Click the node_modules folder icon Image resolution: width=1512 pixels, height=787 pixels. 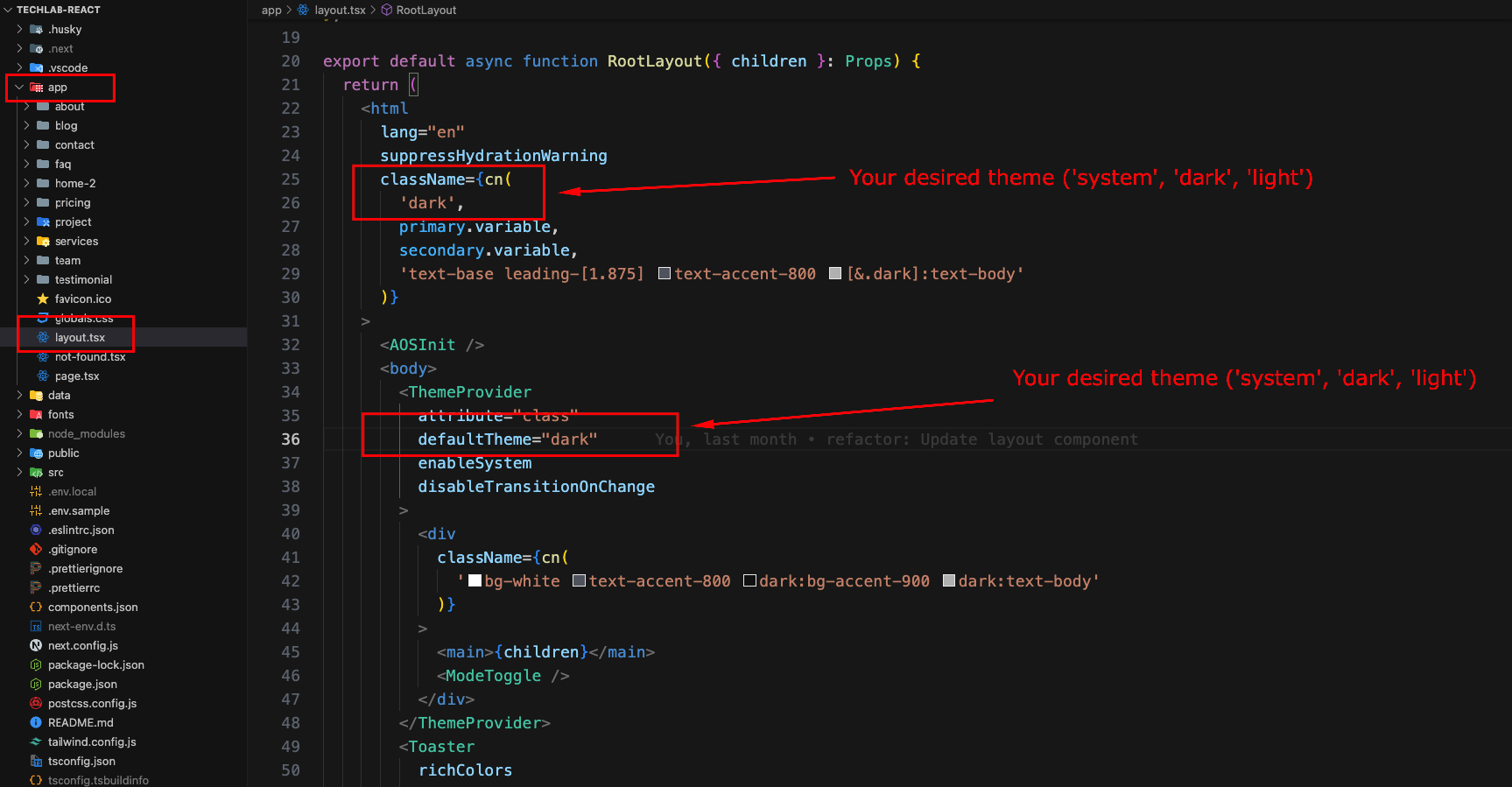(36, 433)
